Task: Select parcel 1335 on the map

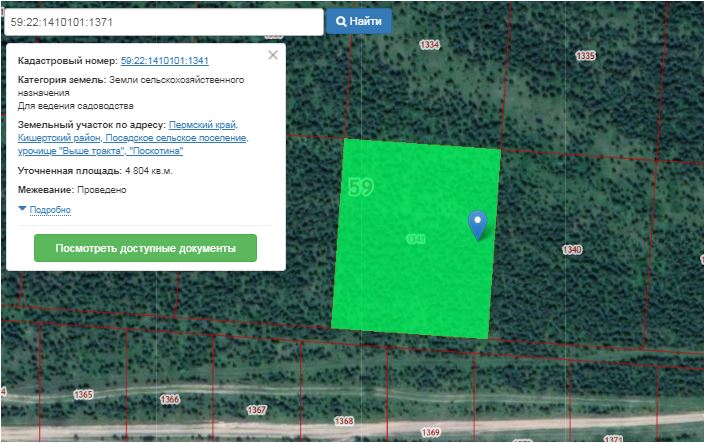Action: (x=586, y=55)
